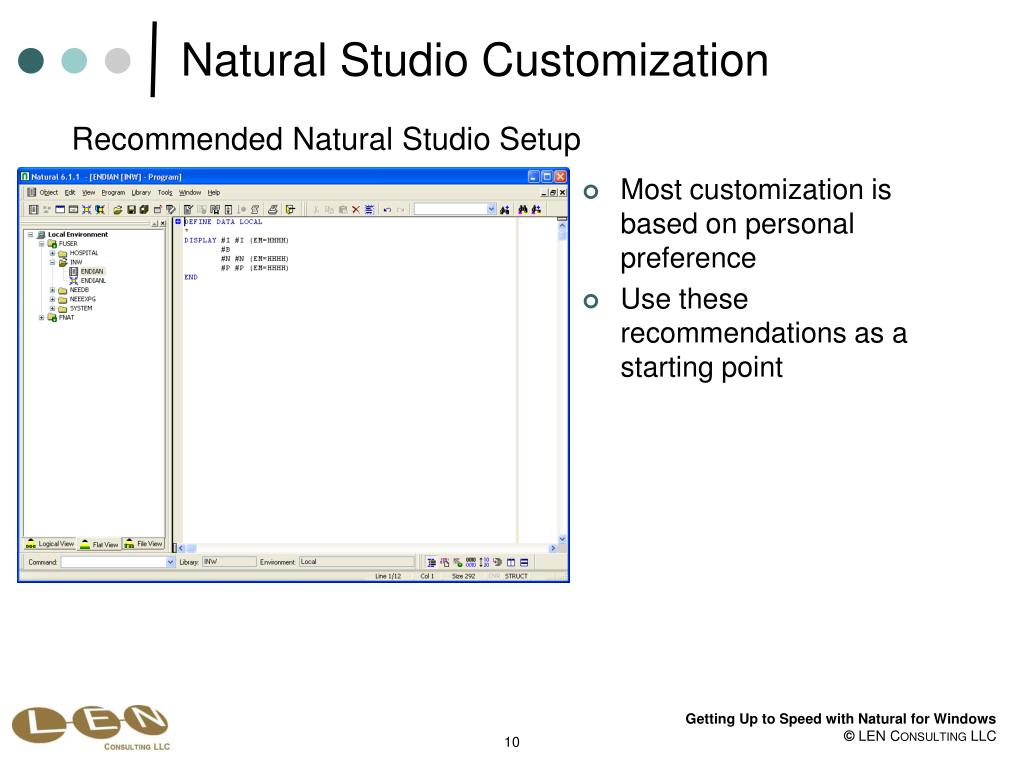
Task: Click the copy icon in toolbar
Action: click(329, 210)
